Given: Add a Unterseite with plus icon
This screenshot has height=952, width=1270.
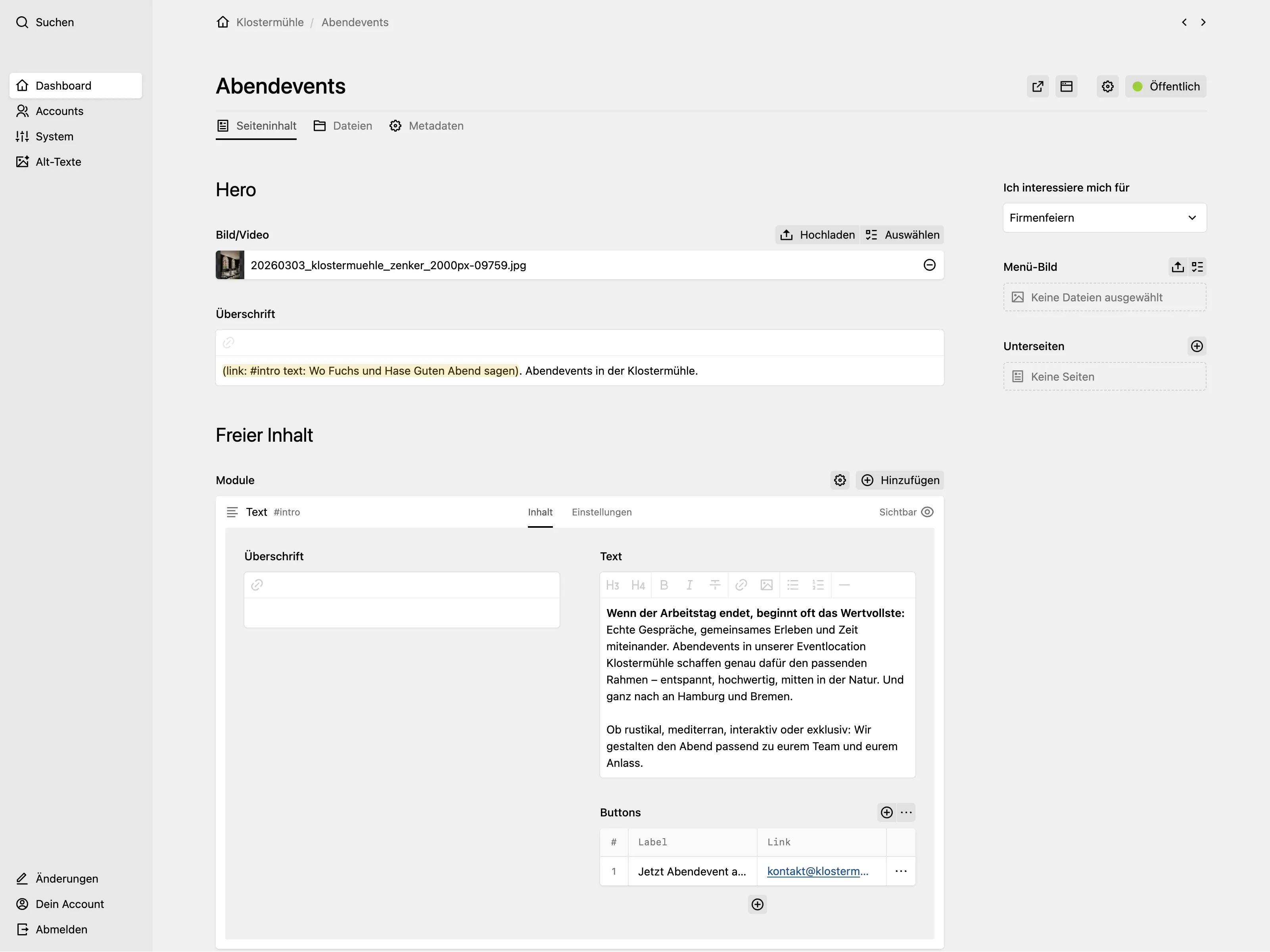Looking at the screenshot, I should coord(1197,346).
